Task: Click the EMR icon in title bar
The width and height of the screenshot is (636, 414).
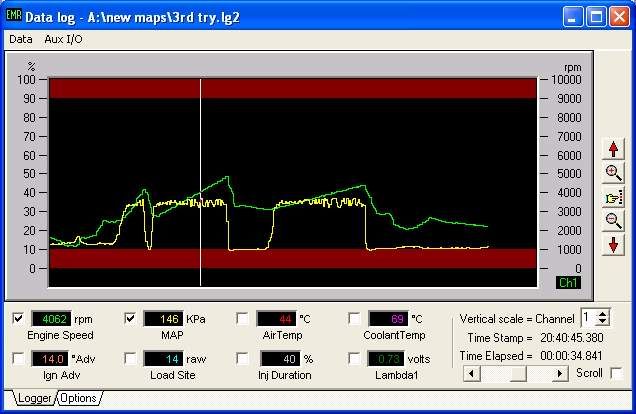Action: [x=13, y=17]
